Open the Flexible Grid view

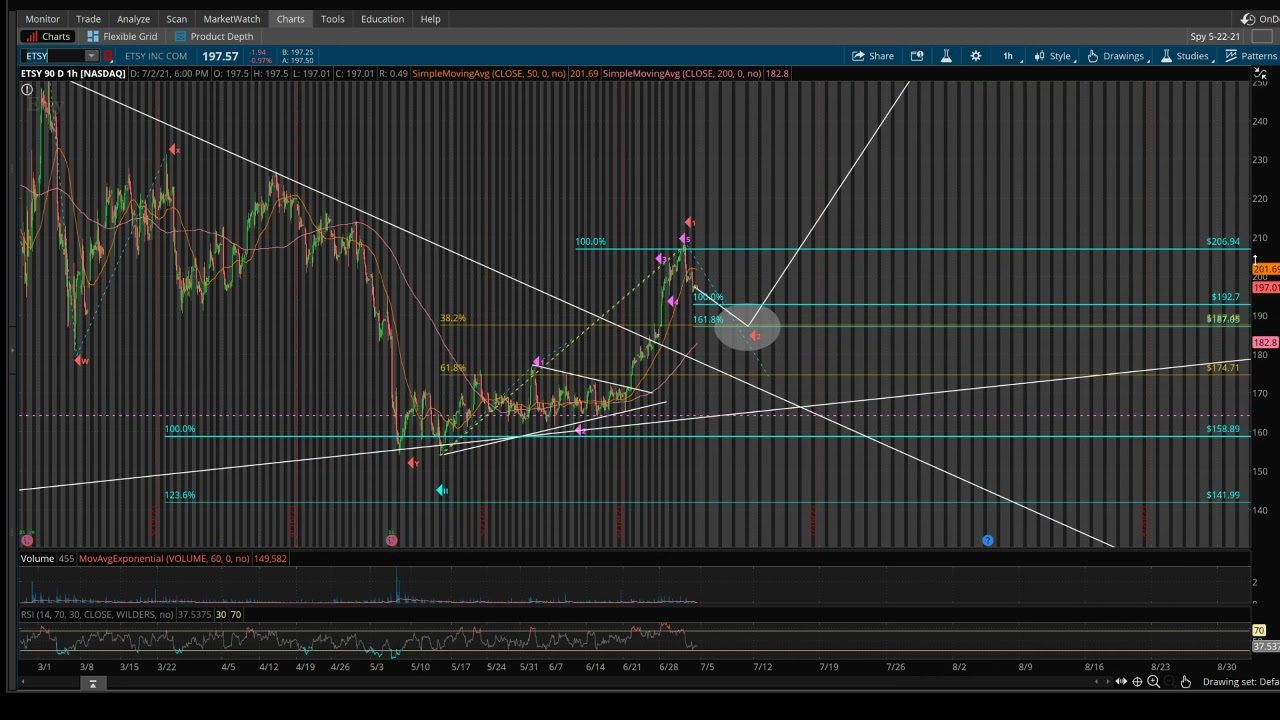[122, 37]
